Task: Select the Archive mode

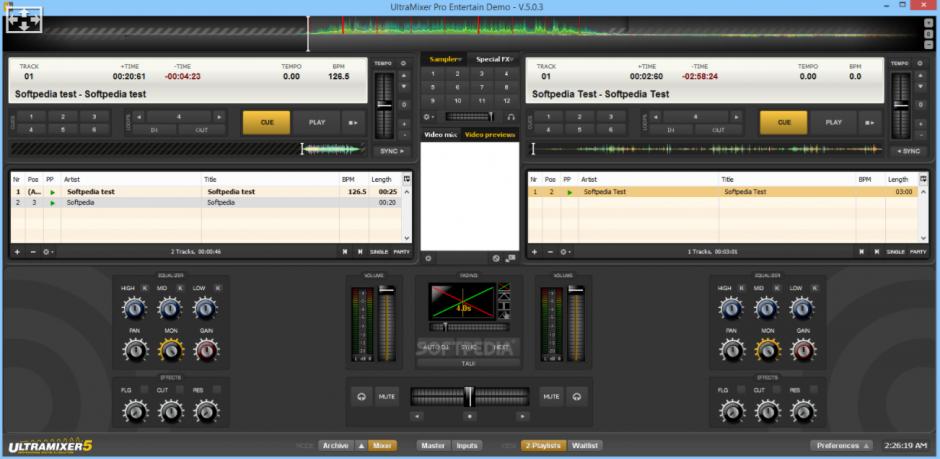Action: click(x=335, y=446)
